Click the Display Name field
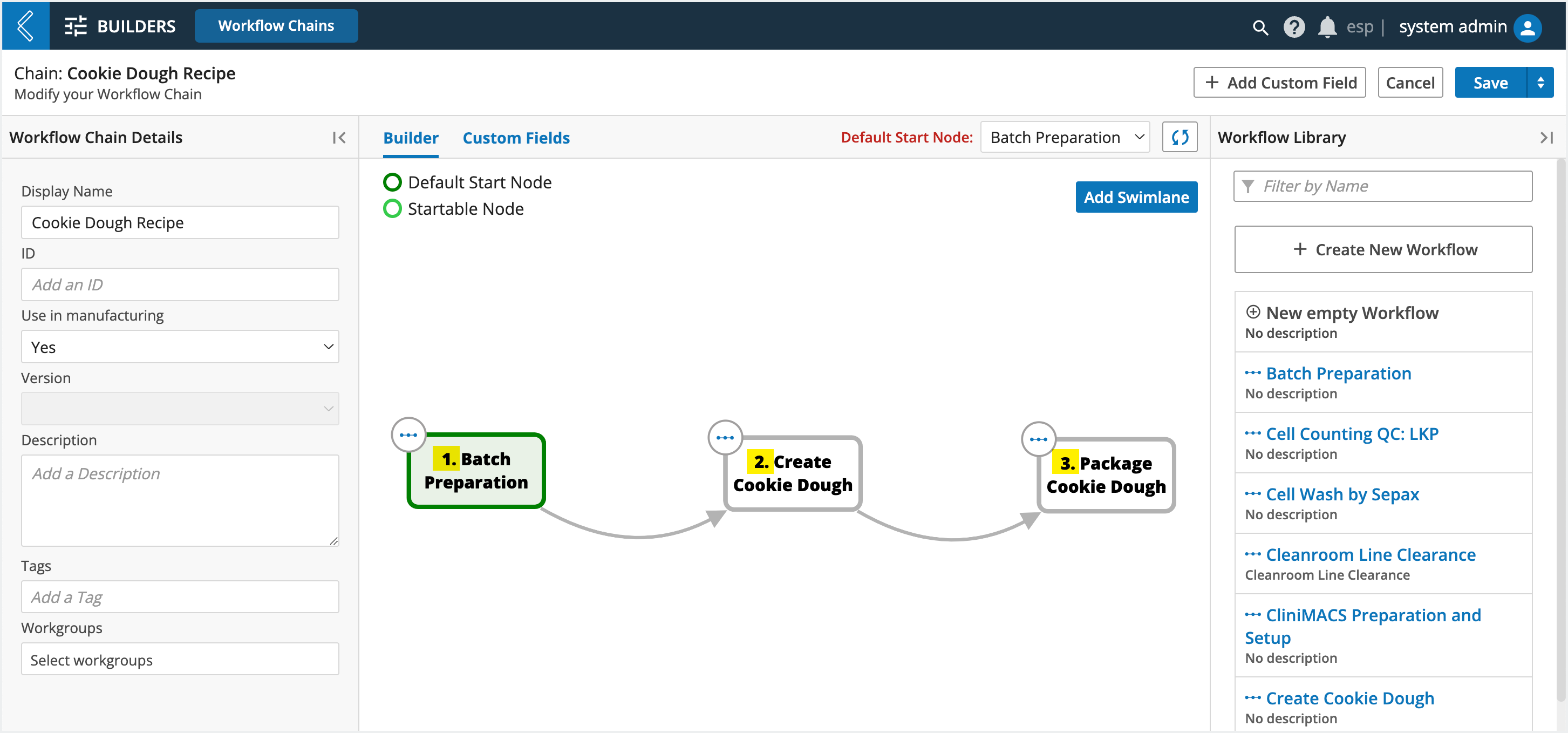 coord(180,223)
